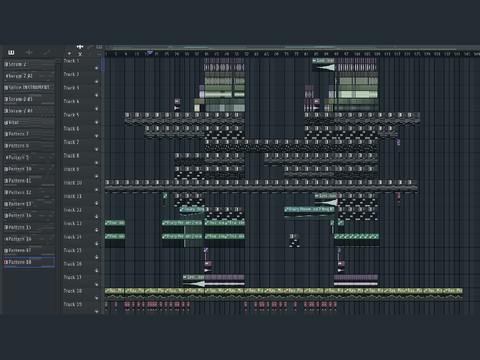
Task: Select Pattern 14 in the picker
Action: tap(29, 216)
